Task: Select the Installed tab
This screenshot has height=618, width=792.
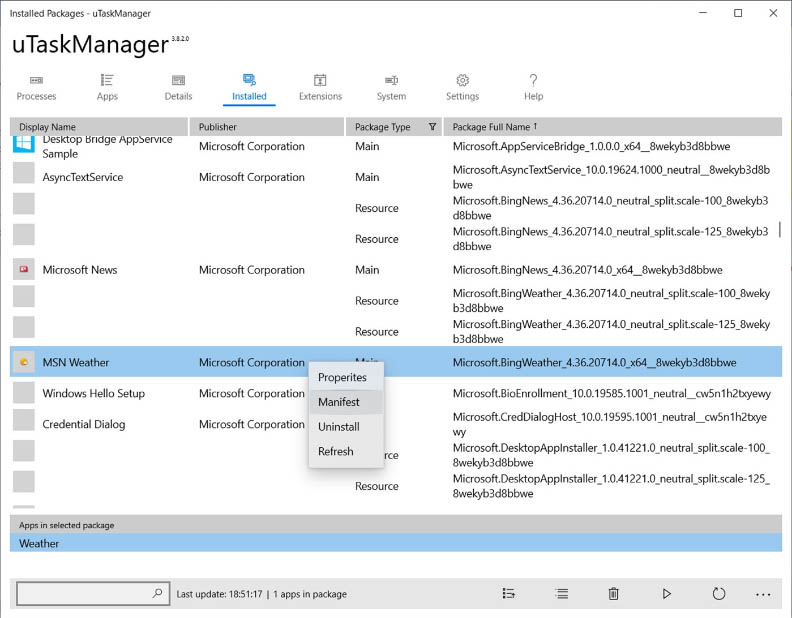Action: [249, 87]
